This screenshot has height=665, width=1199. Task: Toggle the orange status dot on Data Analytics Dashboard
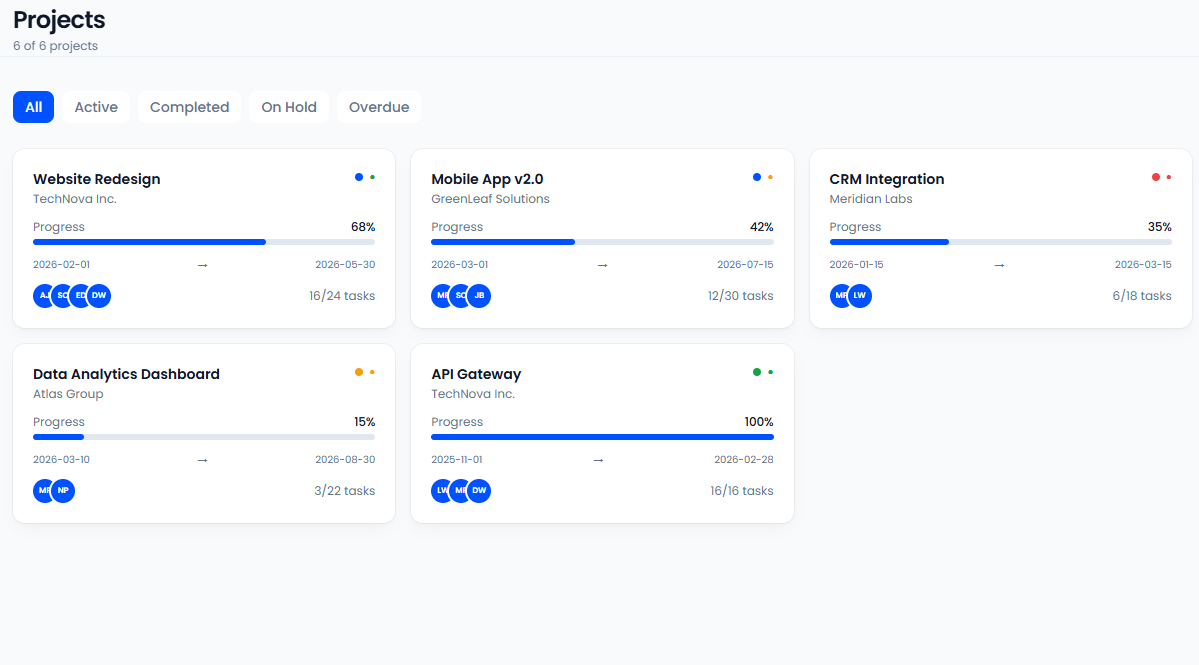359,372
